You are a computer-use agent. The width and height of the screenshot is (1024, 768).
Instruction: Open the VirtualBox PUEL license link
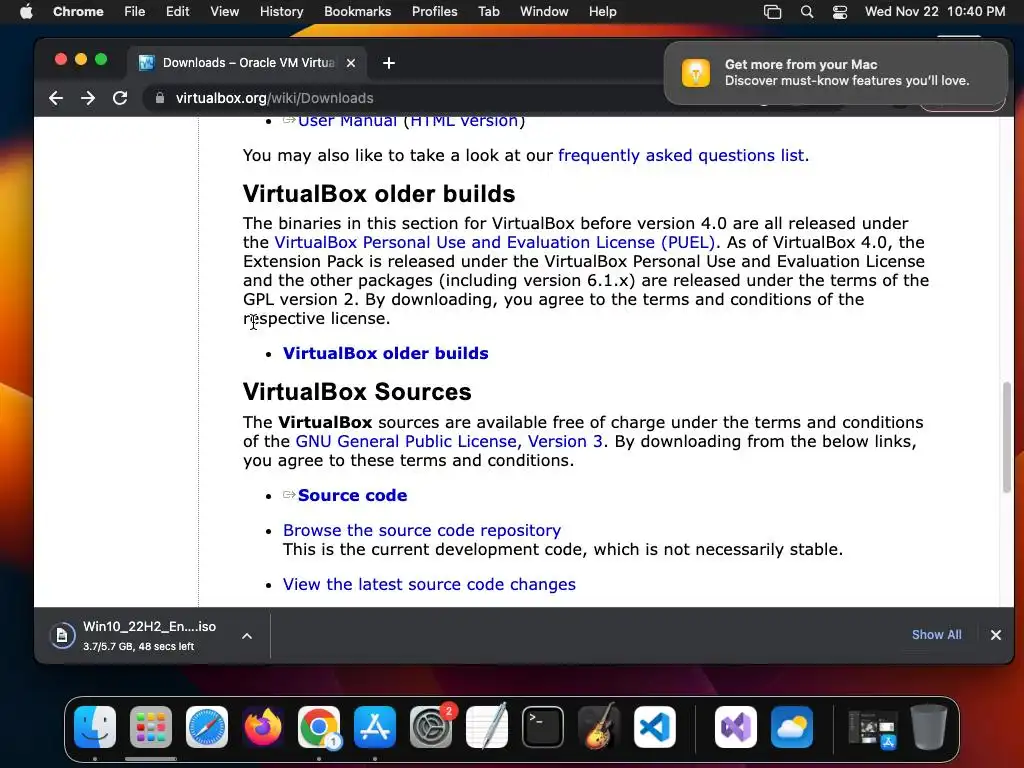494,242
